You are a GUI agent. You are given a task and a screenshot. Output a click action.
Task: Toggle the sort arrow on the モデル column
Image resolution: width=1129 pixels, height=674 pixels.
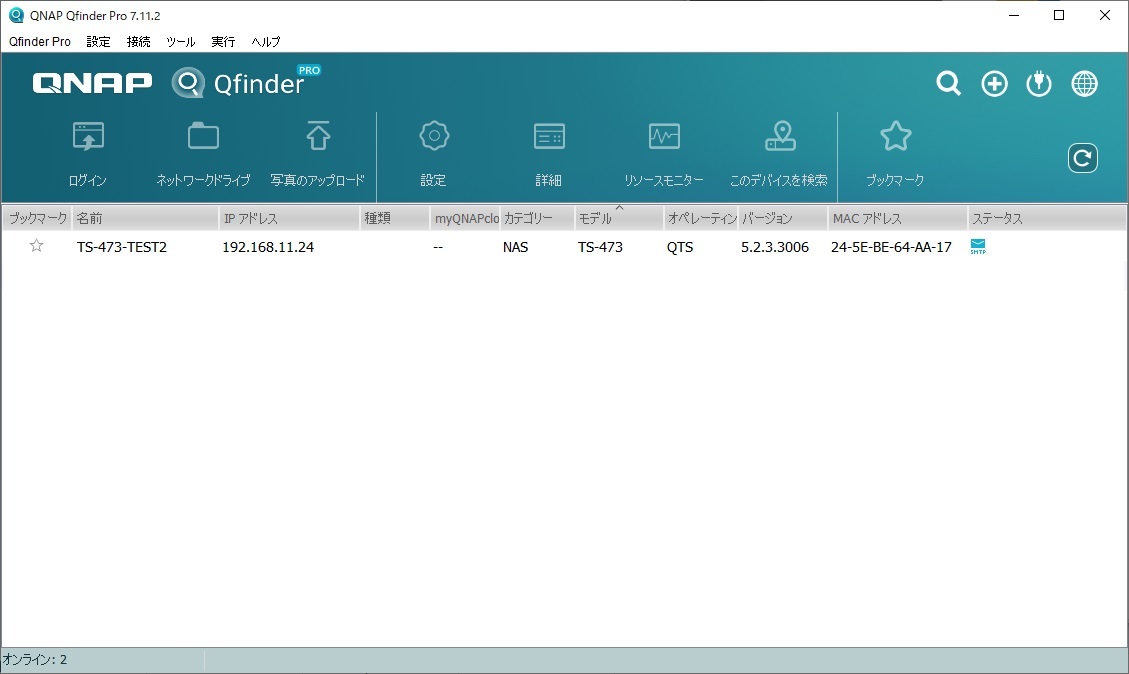pyautogui.click(x=619, y=209)
